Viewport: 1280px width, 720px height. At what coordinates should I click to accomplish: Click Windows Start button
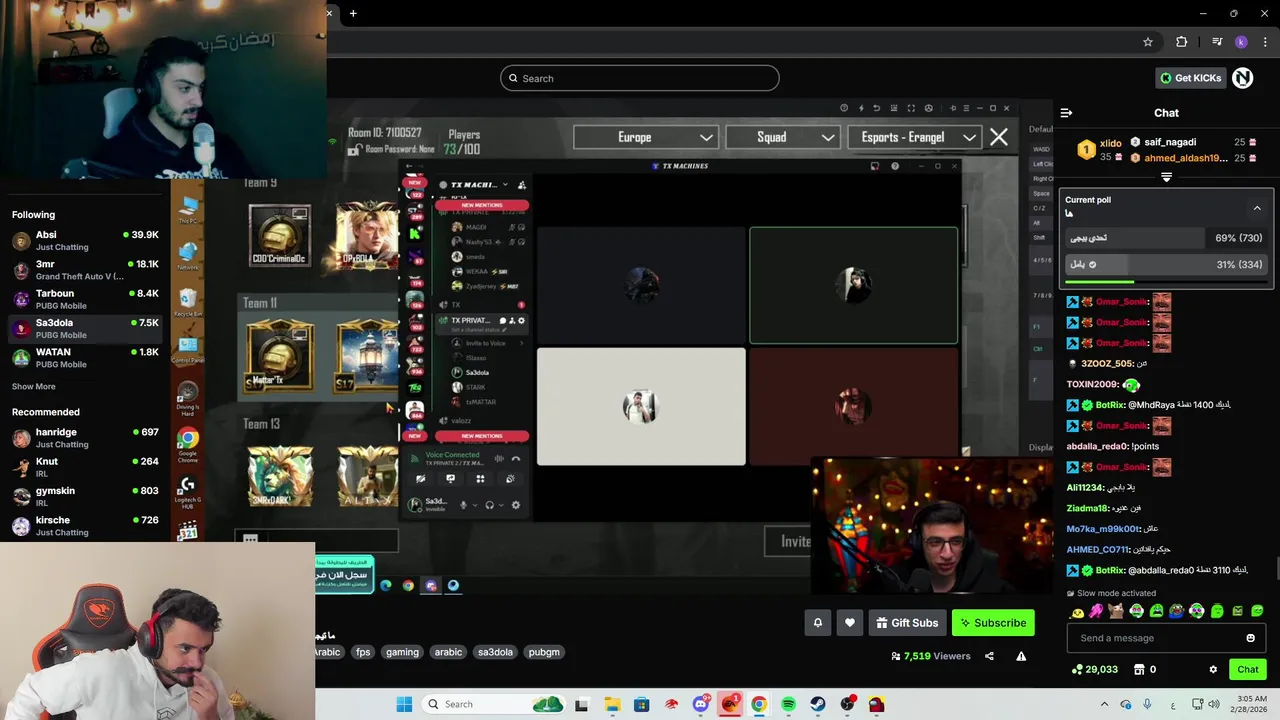(404, 704)
